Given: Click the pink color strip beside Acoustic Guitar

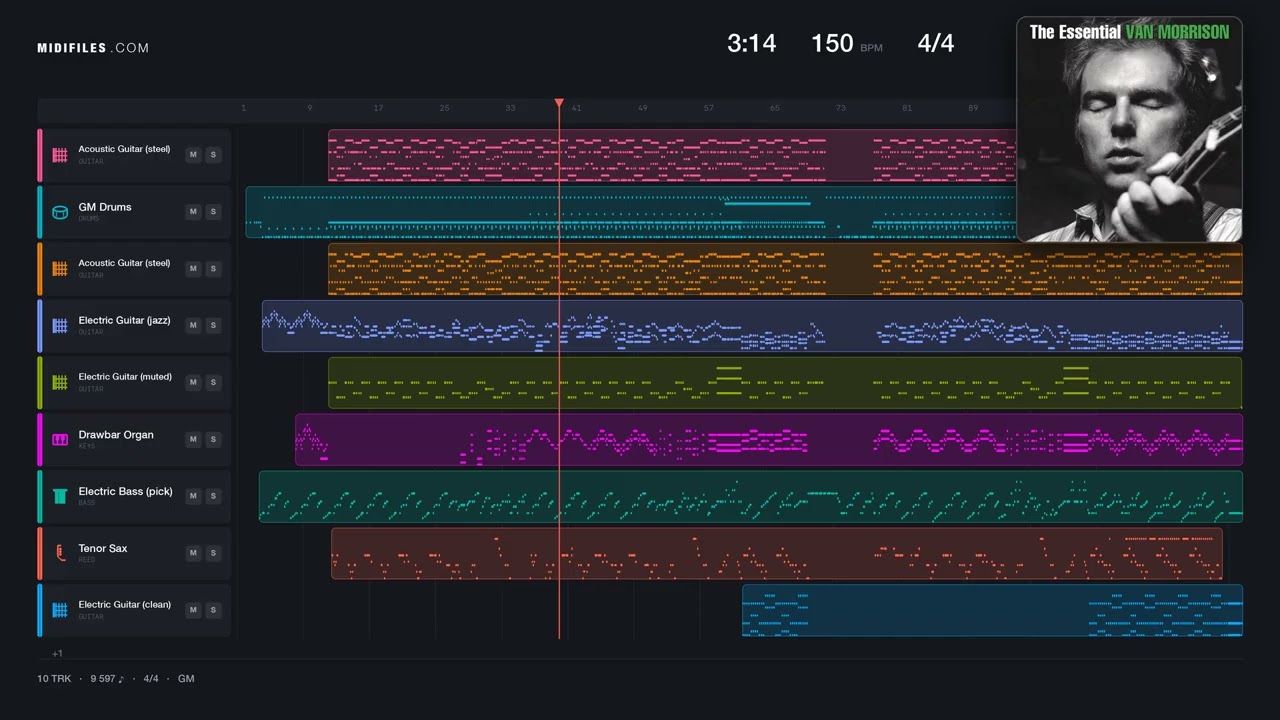Looking at the screenshot, I should [x=40, y=155].
